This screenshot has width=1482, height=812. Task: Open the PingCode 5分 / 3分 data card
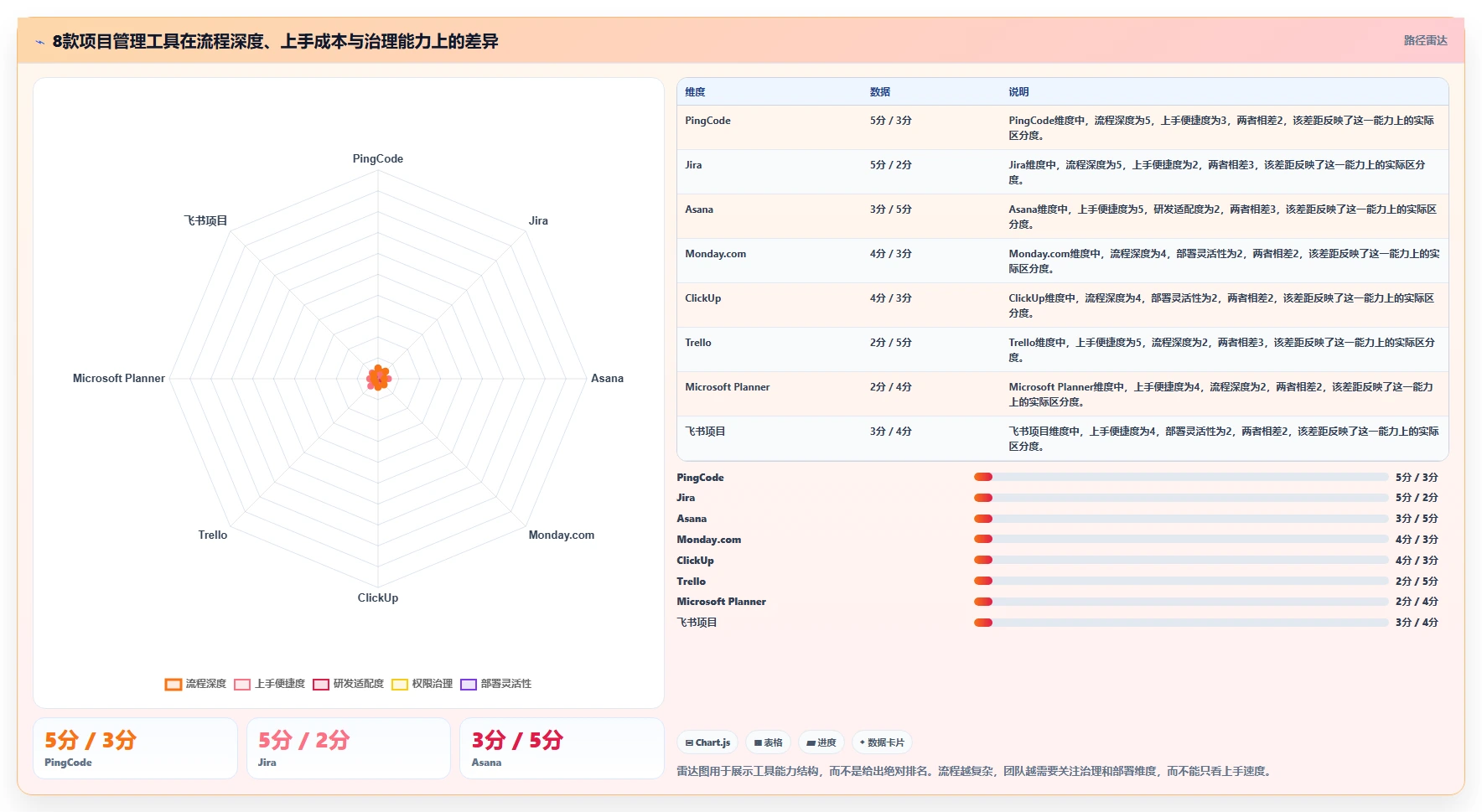coord(135,748)
